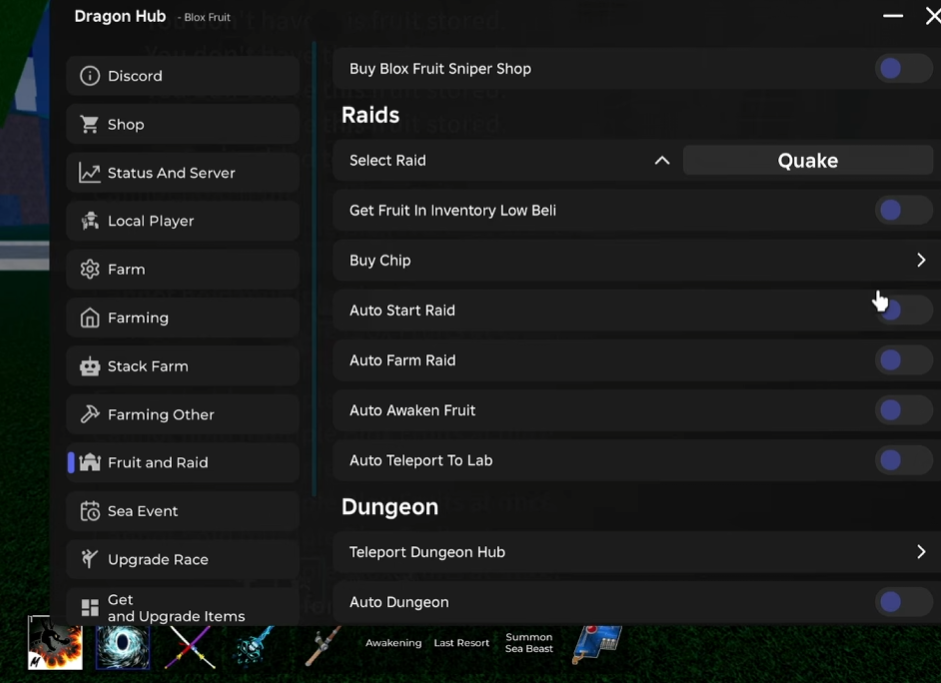Click the Quake raid selection button
This screenshot has width=941, height=683.
[808, 160]
